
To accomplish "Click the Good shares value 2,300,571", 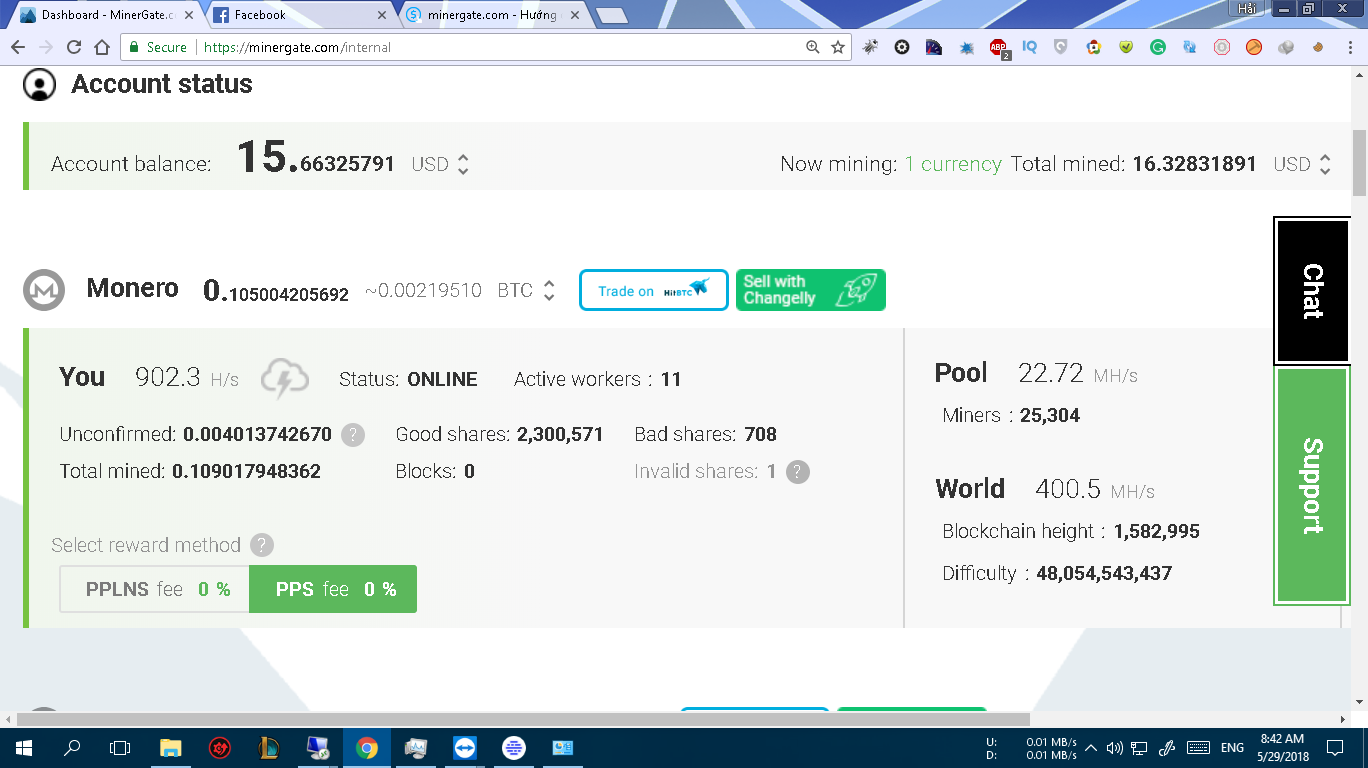I will tap(560, 435).
